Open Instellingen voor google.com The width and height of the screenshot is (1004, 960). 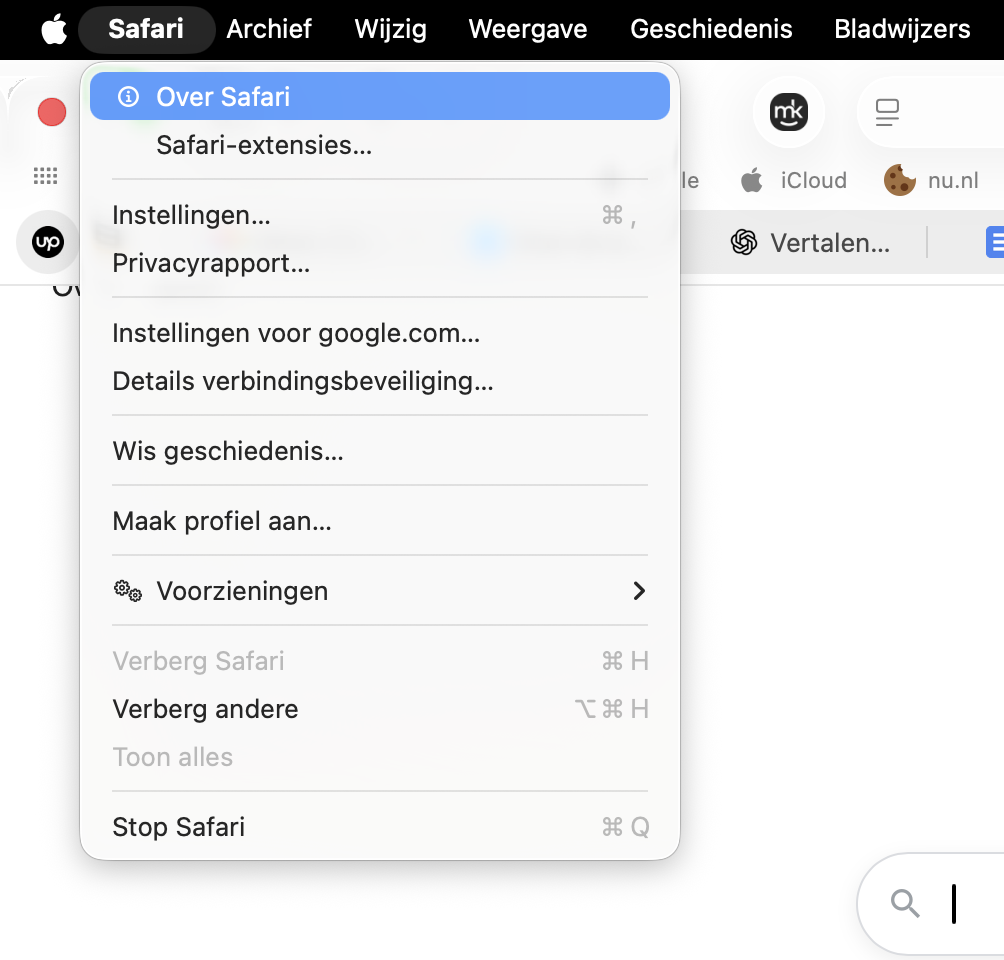[x=295, y=333]
